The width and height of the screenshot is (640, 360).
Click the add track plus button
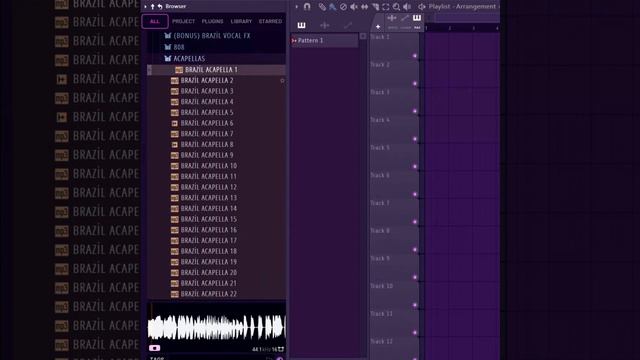click(x=378, y=27)
